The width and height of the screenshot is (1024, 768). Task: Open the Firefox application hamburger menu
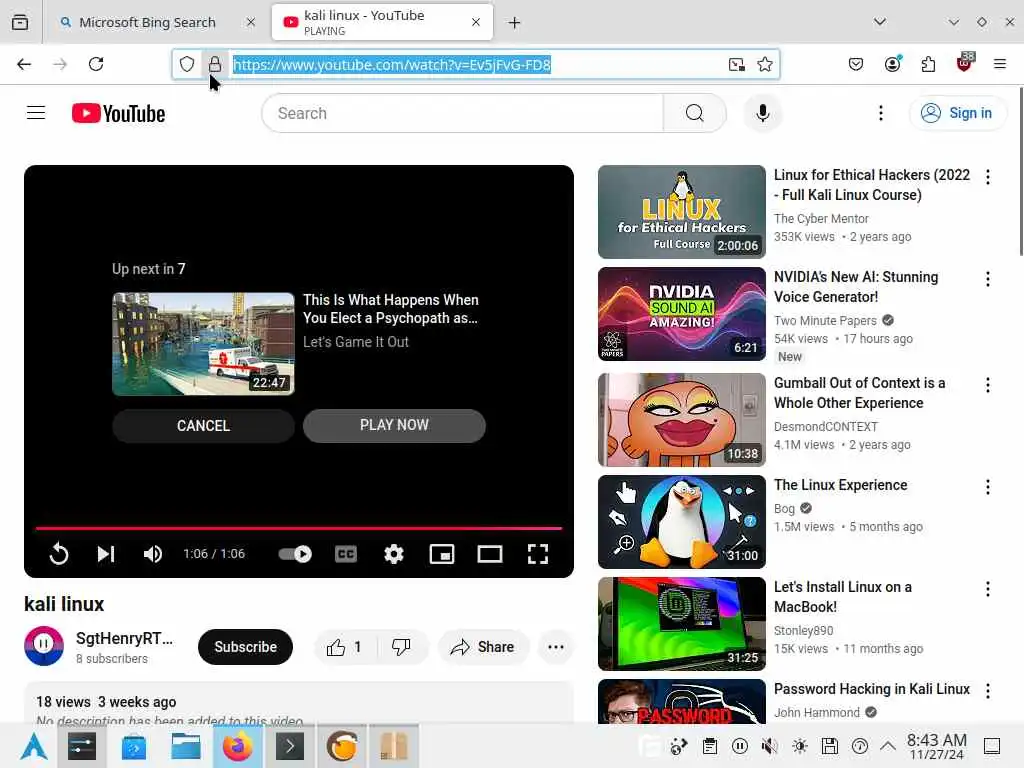pos(1000,64)
